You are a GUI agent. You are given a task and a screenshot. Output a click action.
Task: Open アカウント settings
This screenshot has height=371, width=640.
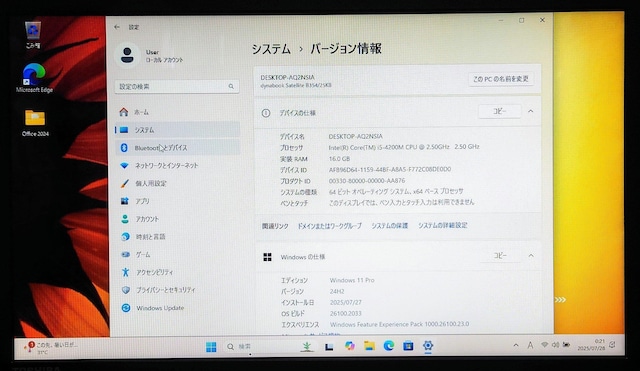[x=177, y=219]
